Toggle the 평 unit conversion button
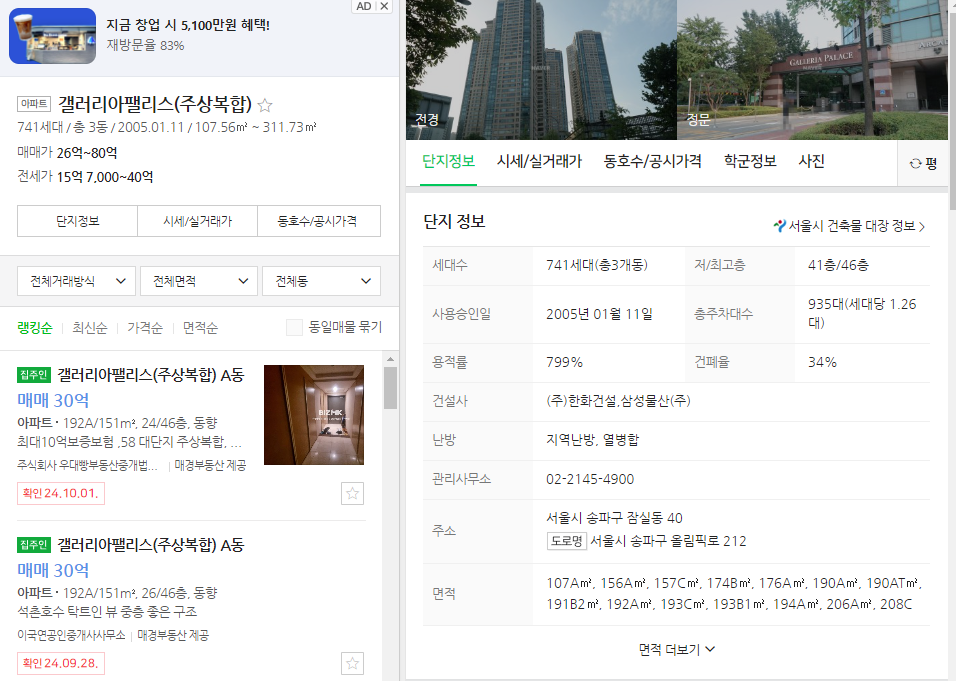Viewport: 956px width, 681px height. 923,163
